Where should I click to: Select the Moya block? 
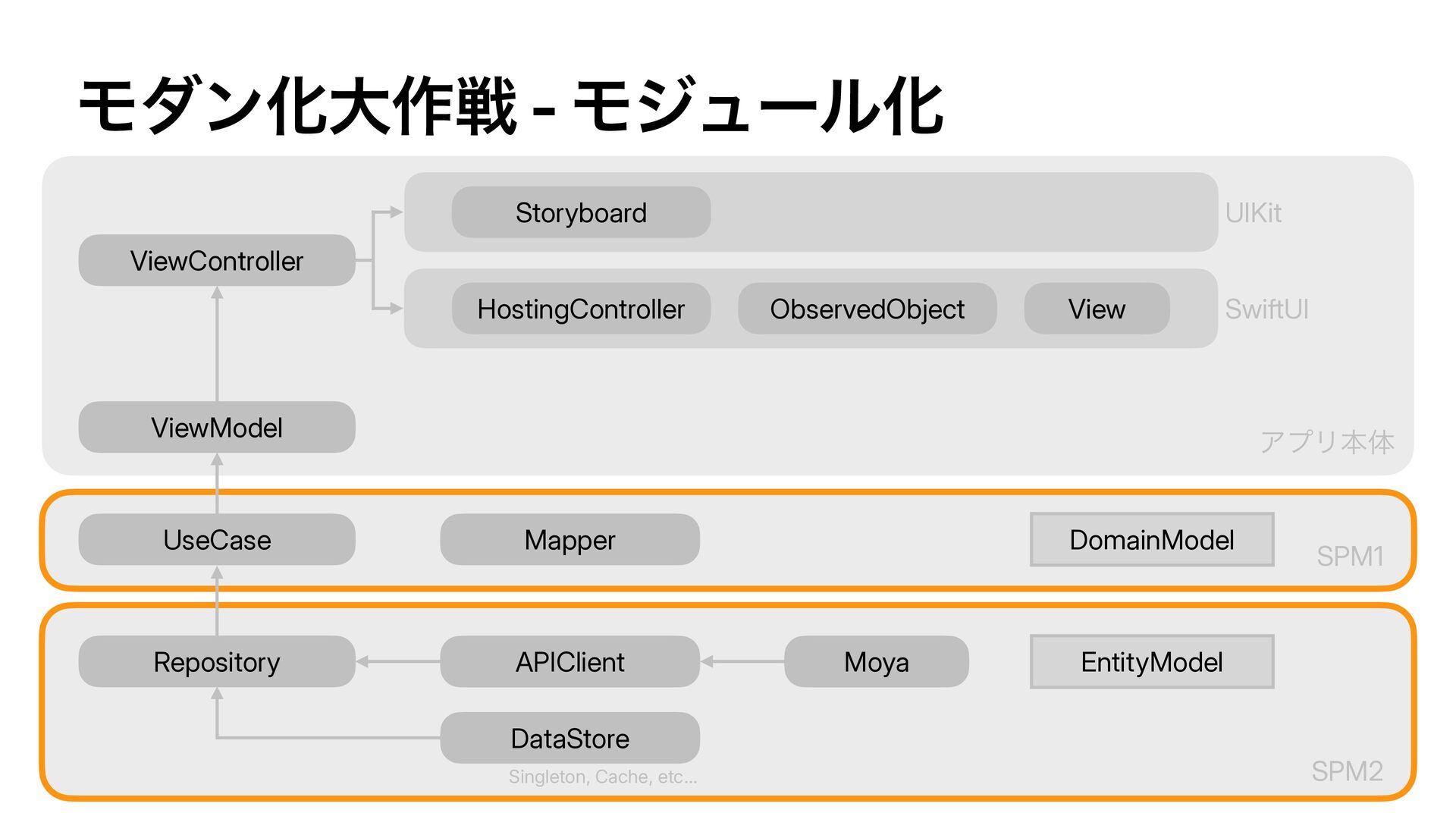[877, 661]
